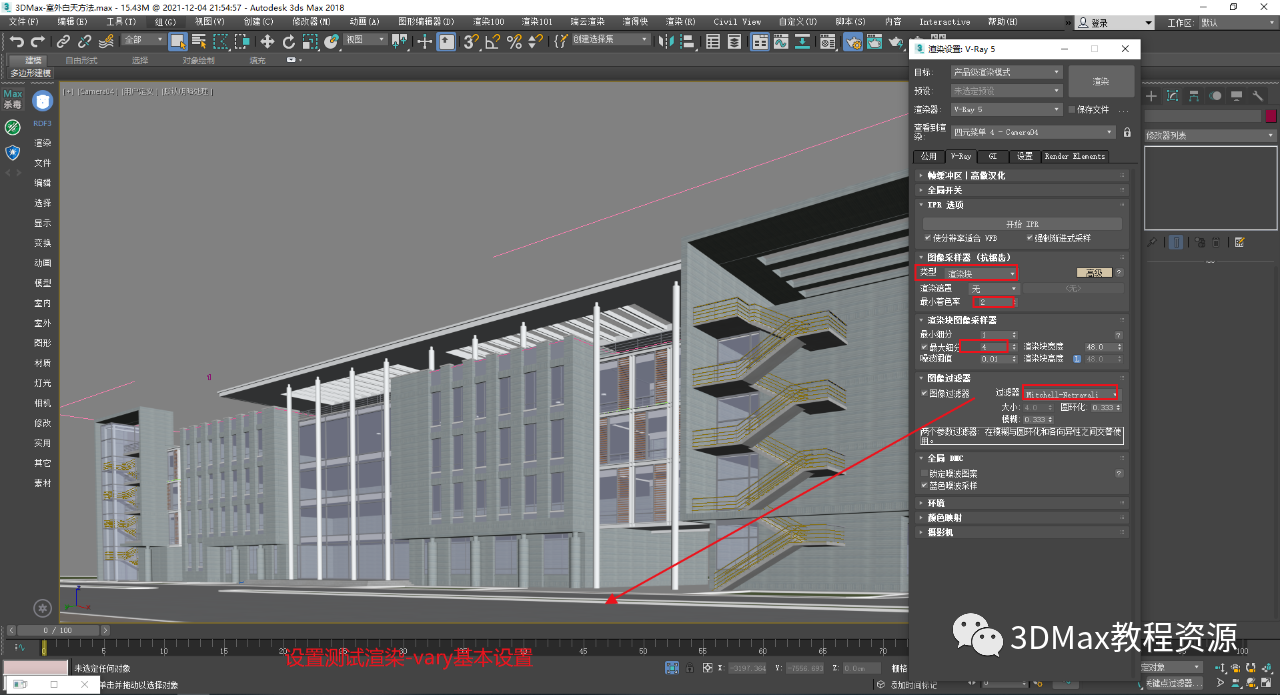This screenshot has width=1280, height=695.
Task: Click the 高级 mode button
Action: 1093,272
